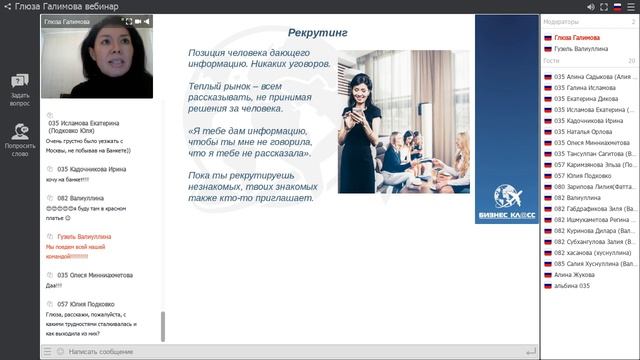640x360 pixels.
Task: Open the language selector flag in the top bar
Action: pyautogui.click(x=617, y=7)
